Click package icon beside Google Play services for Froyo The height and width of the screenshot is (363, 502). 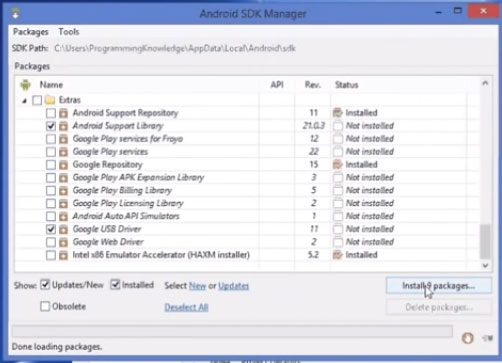63,139
